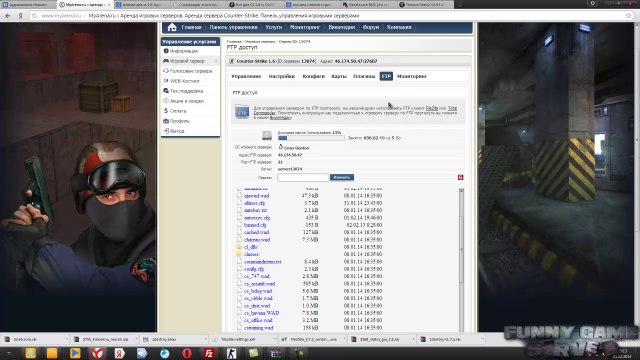Open file cs_havana.WAD in the list
640x360 pixels.
(x=261, y=313)
